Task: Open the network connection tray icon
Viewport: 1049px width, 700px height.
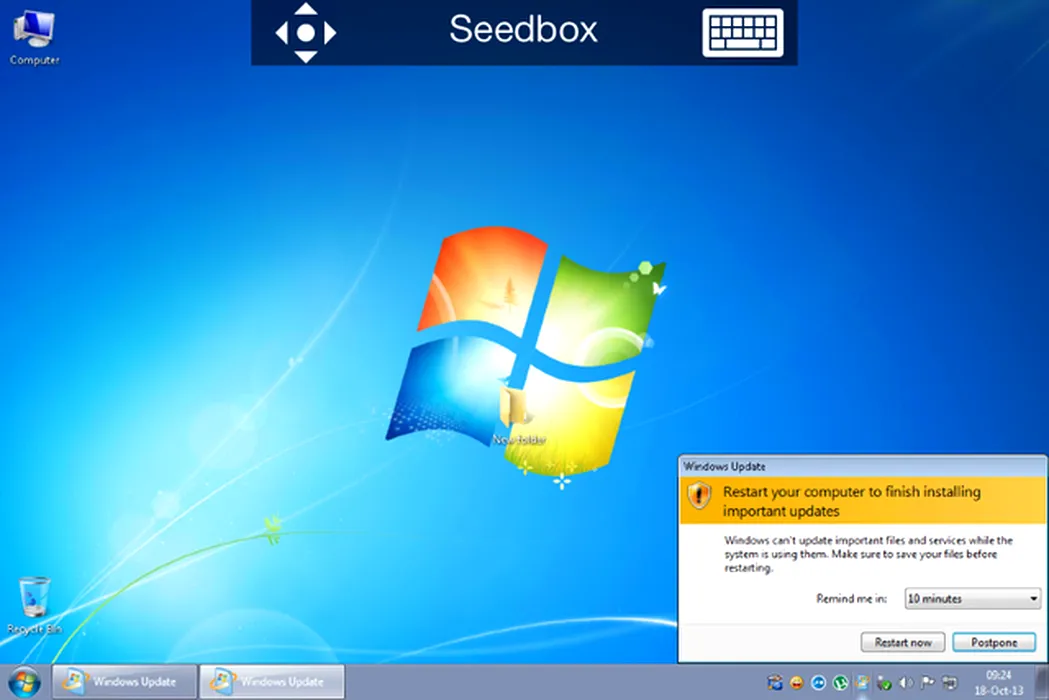Action: [x=949, y=683]
